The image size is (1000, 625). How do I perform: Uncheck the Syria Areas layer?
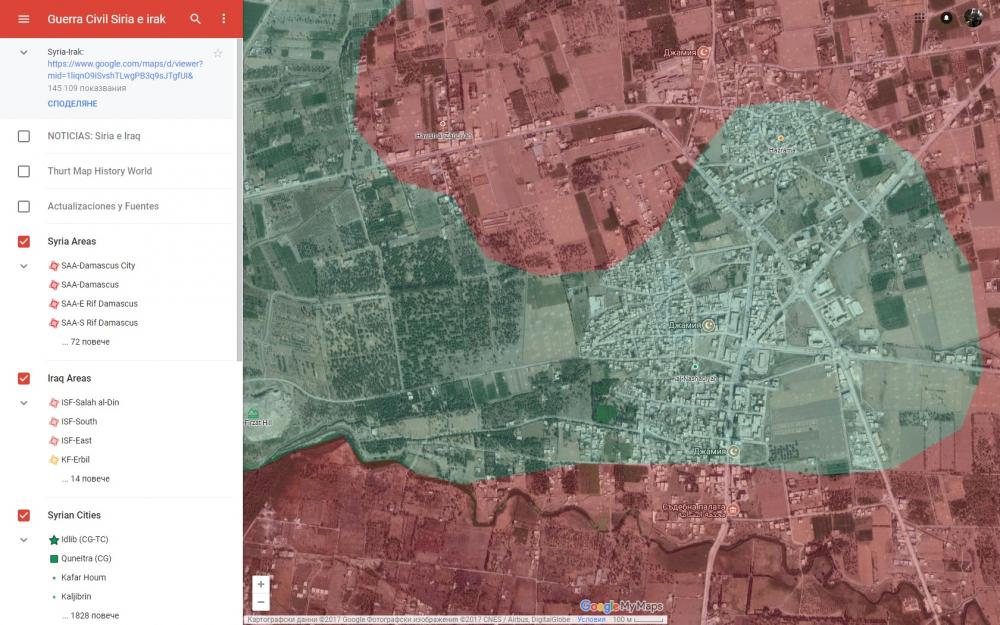tap(24, 242)
